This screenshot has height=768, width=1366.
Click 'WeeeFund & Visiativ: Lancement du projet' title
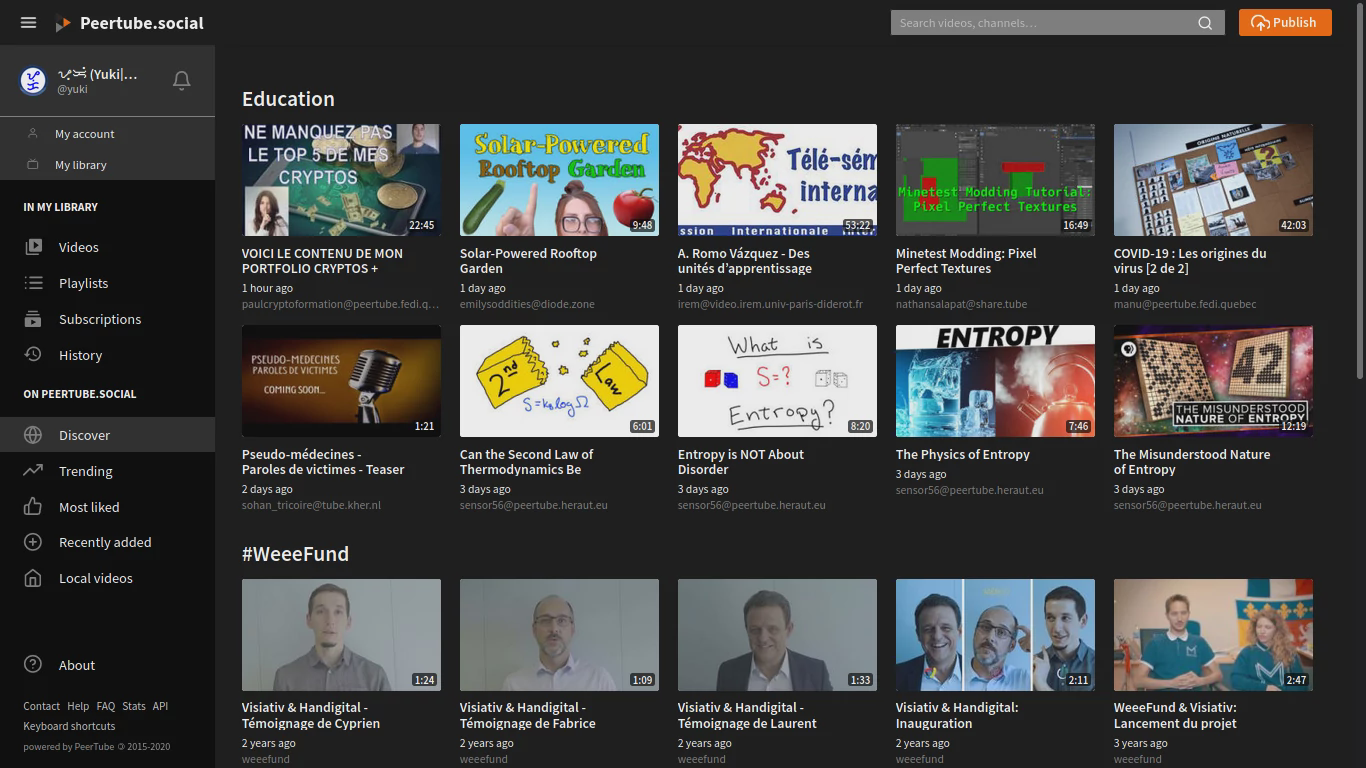tap(1175, 715)
